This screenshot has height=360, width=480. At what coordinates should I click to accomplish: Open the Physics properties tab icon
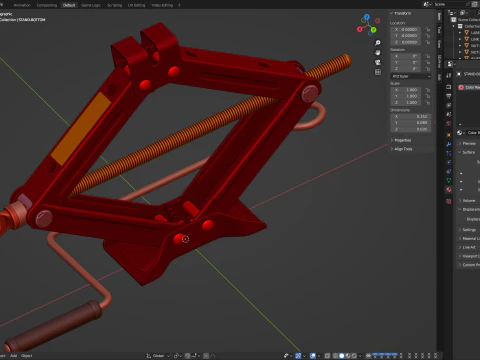click(449, 162)
